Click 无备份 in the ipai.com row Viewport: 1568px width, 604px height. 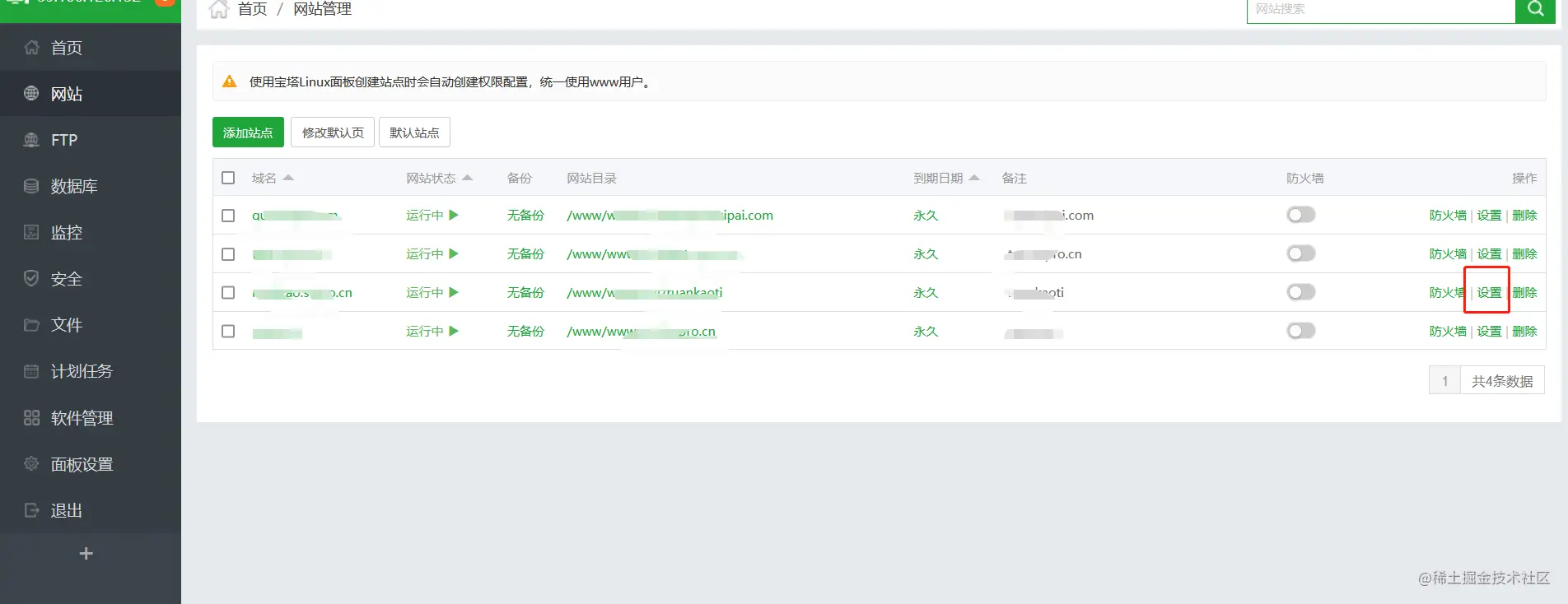[x=525, y=215]
